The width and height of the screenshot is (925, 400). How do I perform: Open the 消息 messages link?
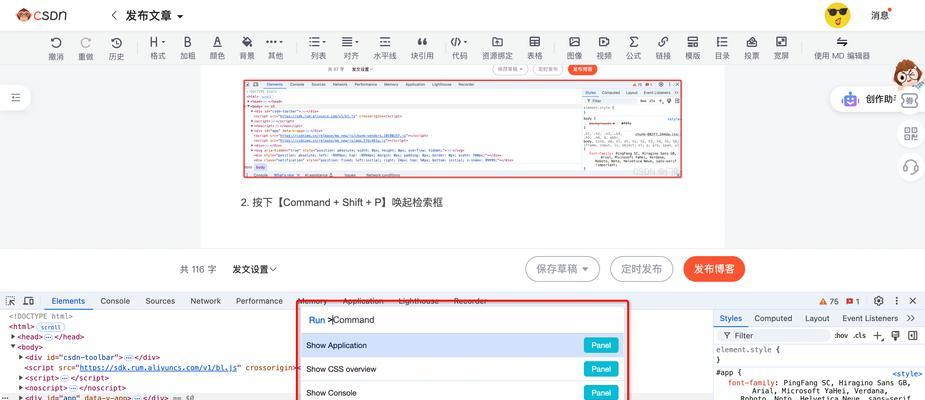point(880,16)
